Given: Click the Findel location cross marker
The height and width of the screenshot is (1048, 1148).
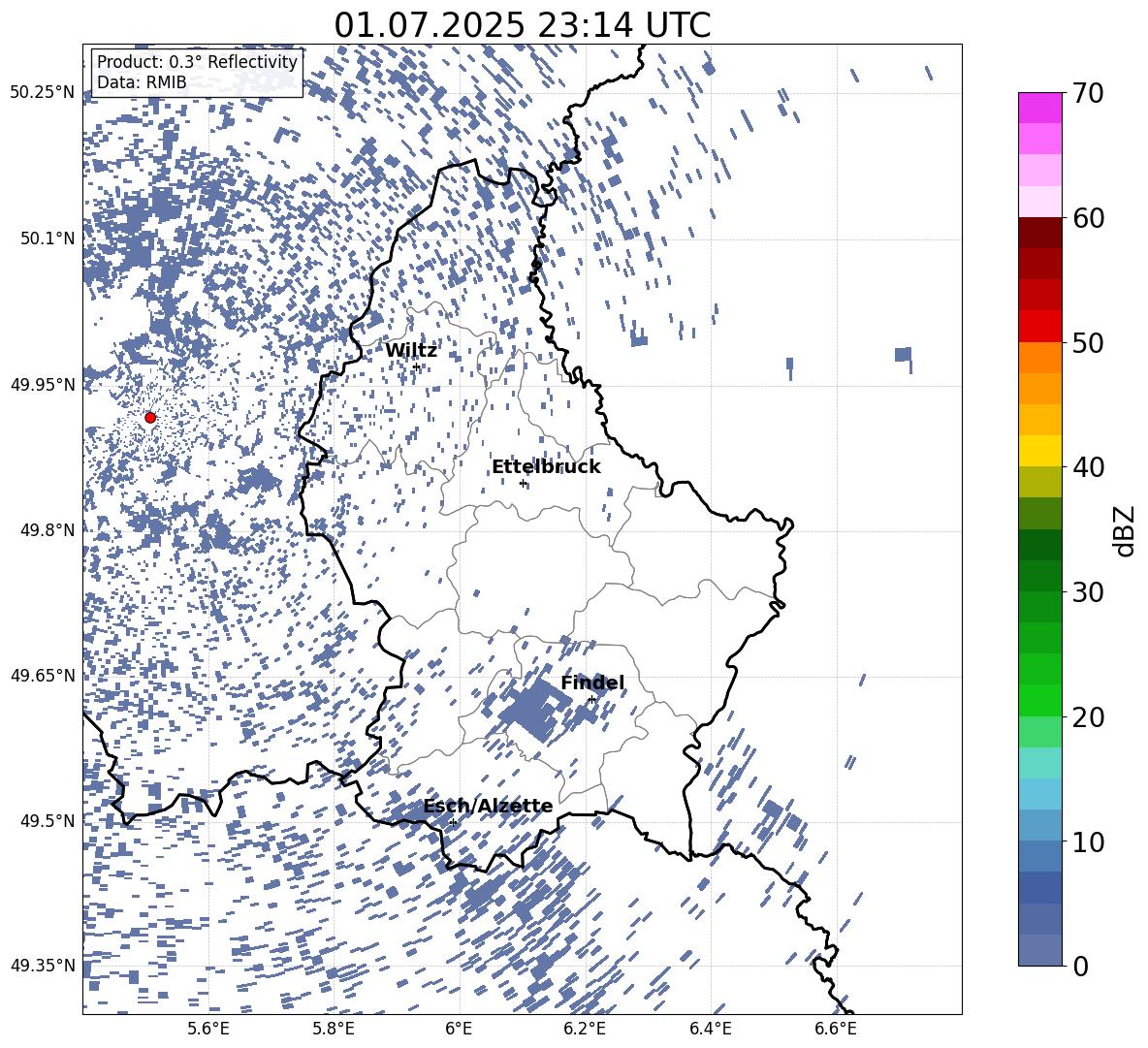Looking at the screenshot, I should click(x=591, y=700).
